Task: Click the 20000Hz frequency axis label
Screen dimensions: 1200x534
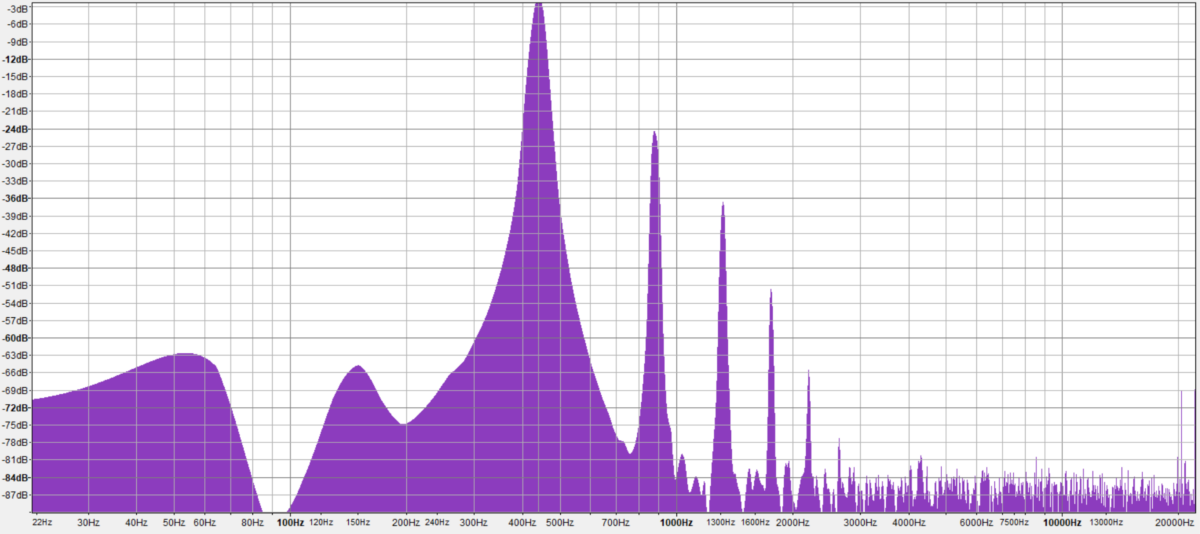Action: click(x=1174, y=522)
